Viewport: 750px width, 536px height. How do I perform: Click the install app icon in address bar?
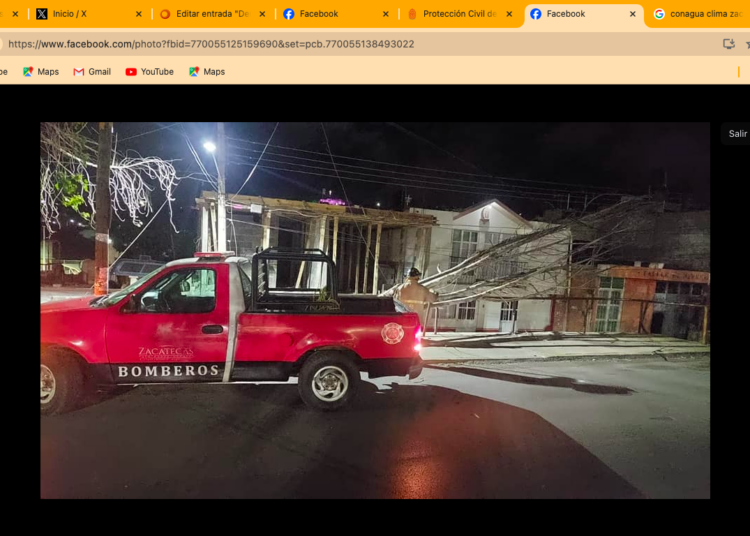(728, 44)
